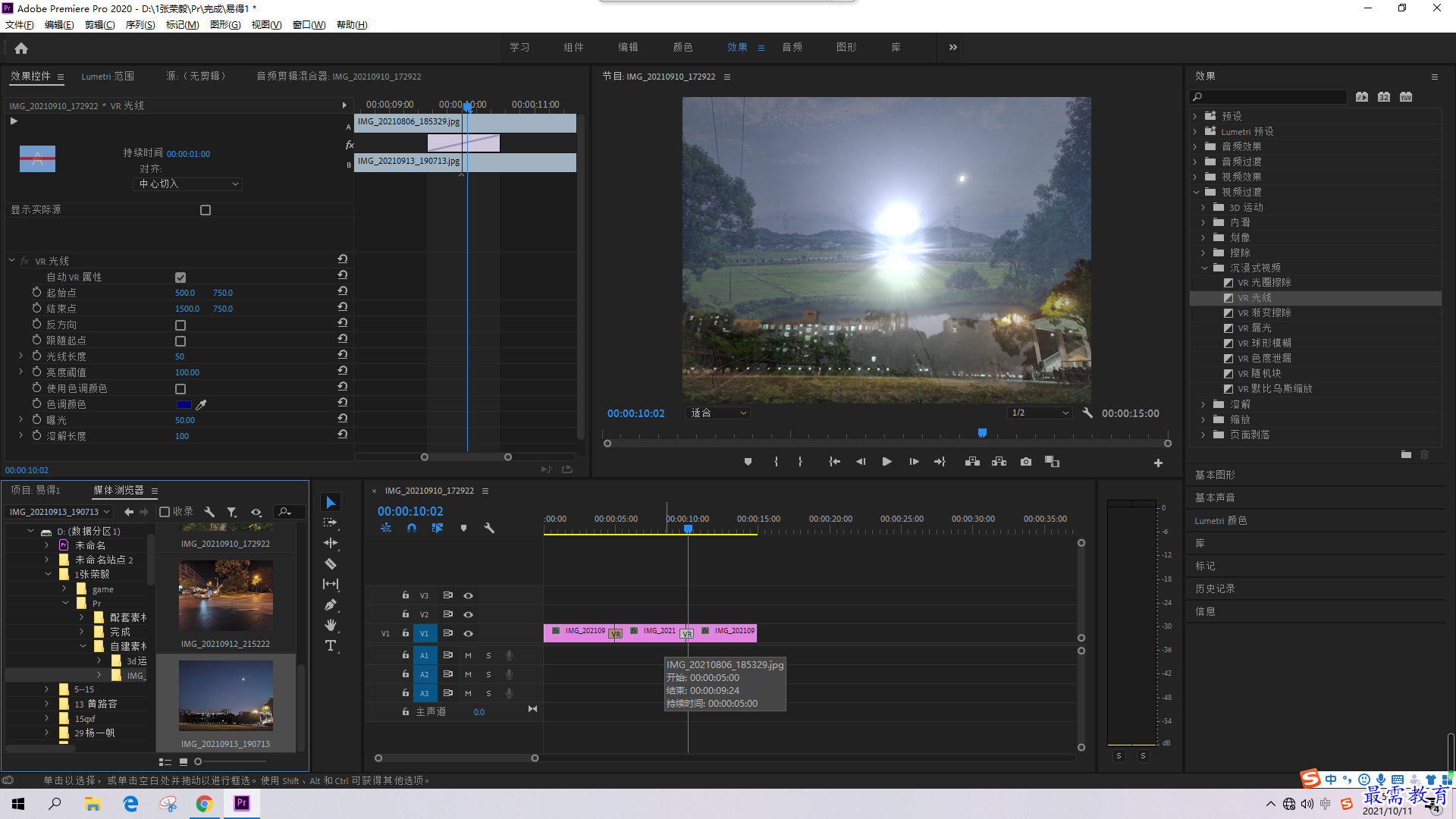Open Button Editor plus icon
The width and height of the screenshot is (1456, 819).
click(1158, 463)
